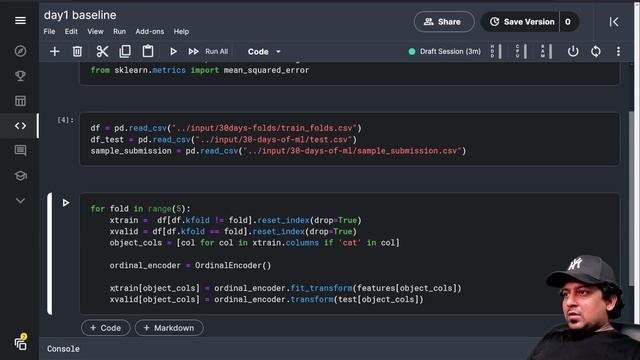Paste cell with clipboard icon
This screenshot has width=640, height=360.
(148, 51)
